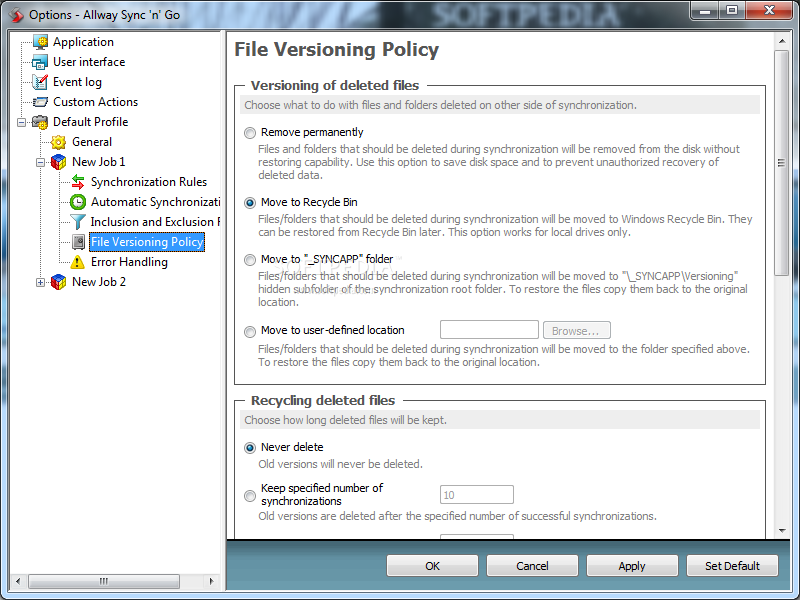Select Remove permanently option
This screenshot has height=600, width=800.
click(x=249, y=133)
